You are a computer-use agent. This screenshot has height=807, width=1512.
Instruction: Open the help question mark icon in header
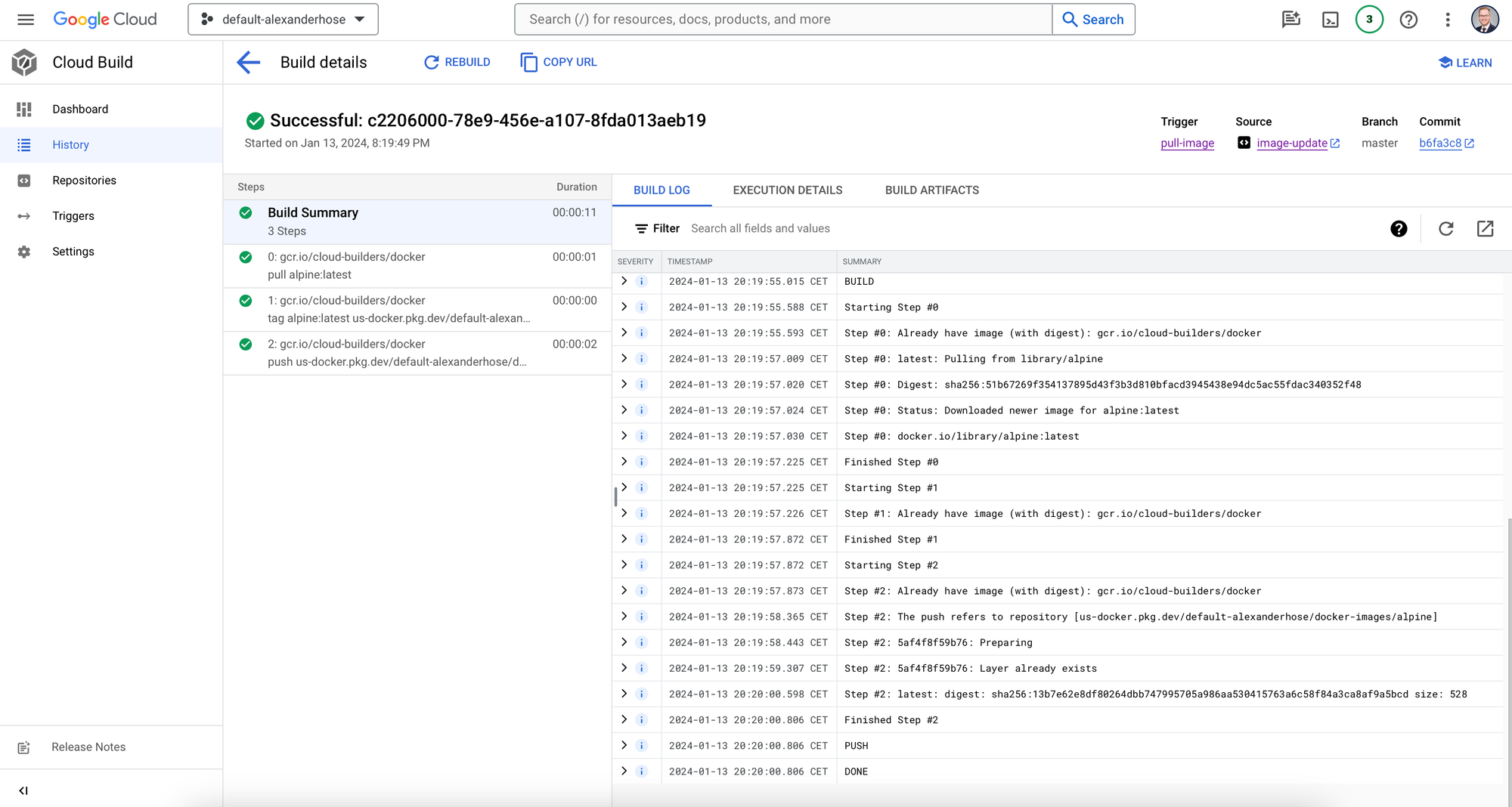pos(1408,20)
